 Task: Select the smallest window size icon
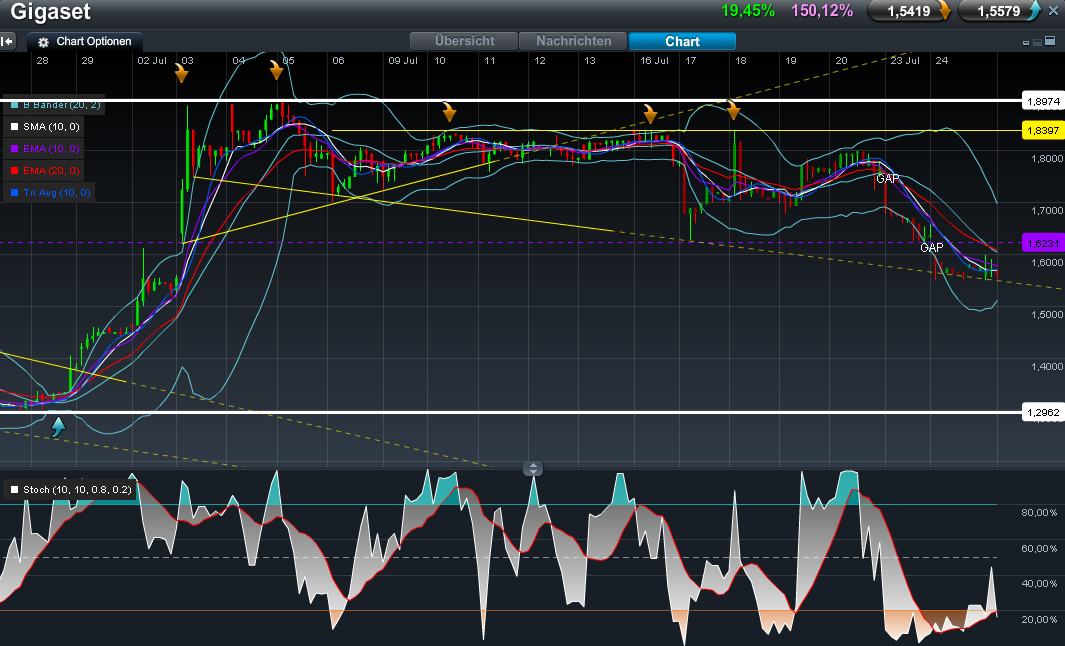[x=1026, y=43]
